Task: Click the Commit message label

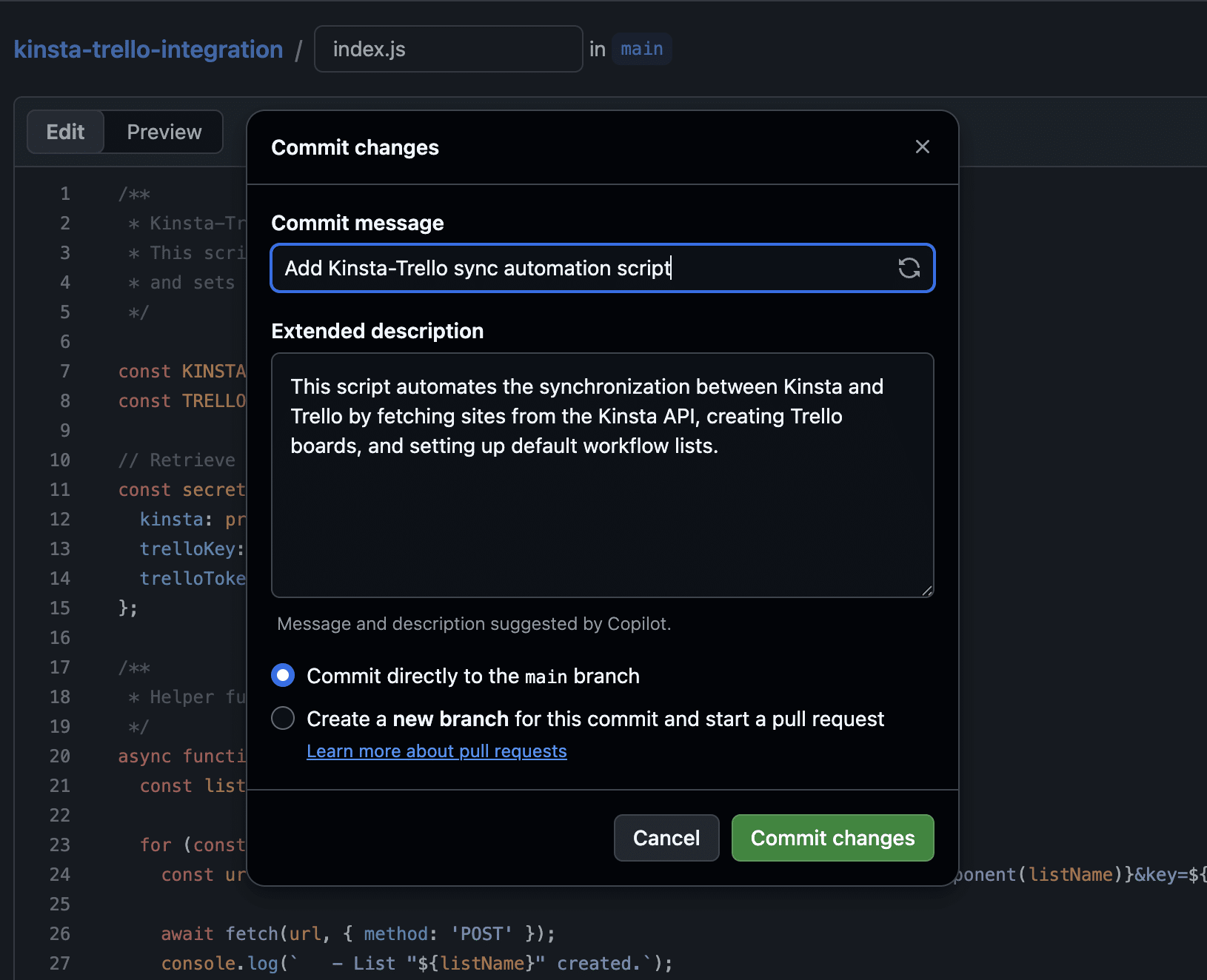Action: 358,222
